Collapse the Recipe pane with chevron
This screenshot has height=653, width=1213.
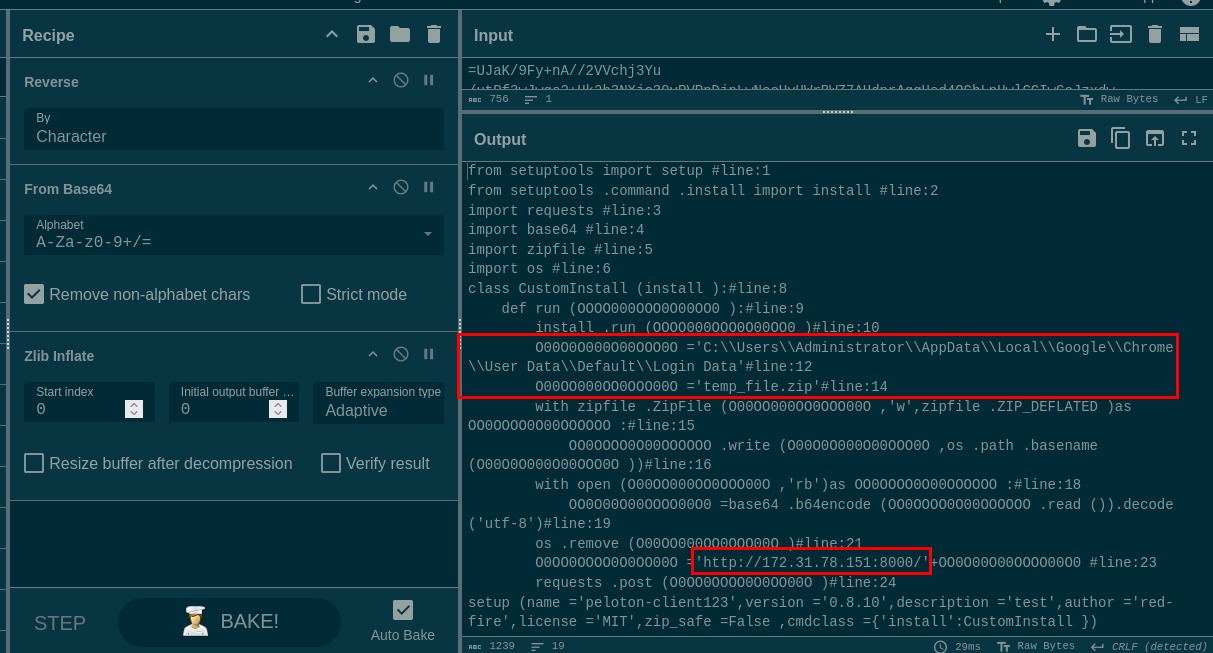click(332, 35)
